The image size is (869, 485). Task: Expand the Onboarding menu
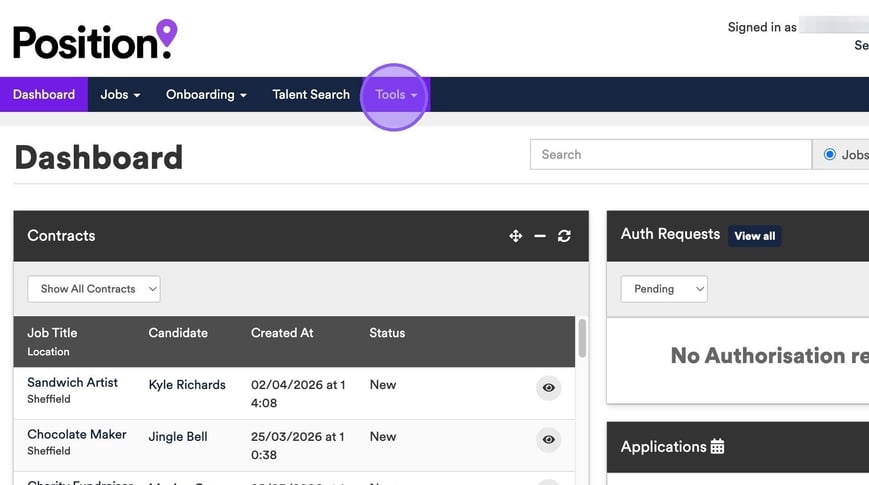(206, 95)
